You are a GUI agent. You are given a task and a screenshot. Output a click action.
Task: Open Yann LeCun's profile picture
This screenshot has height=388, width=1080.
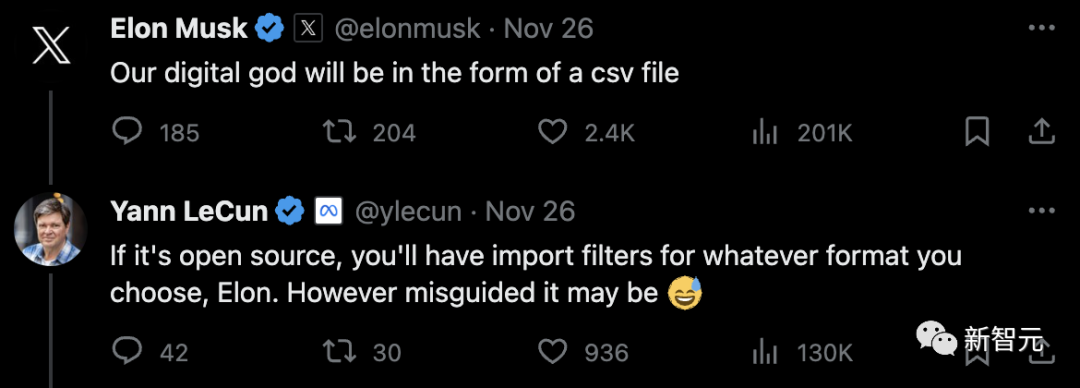click(x=50, y=229)
